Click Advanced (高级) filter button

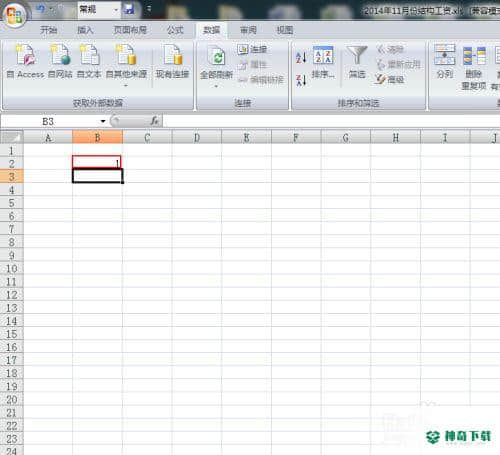click(x=389, y=79)
